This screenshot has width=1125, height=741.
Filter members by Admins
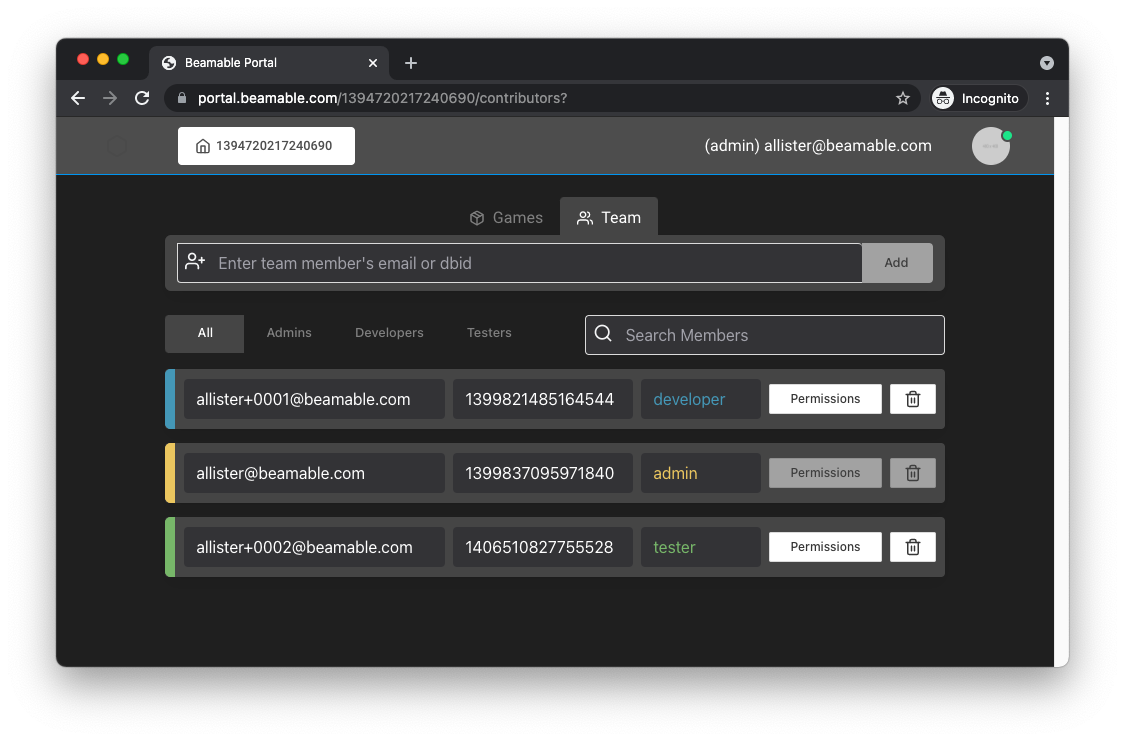coord(289,333)
